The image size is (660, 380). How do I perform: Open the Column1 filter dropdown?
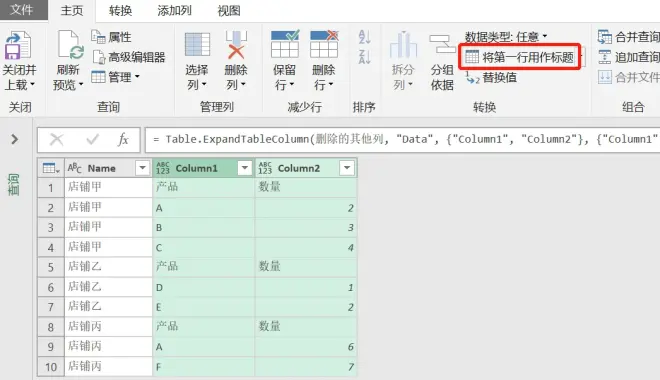pos(244,168)
